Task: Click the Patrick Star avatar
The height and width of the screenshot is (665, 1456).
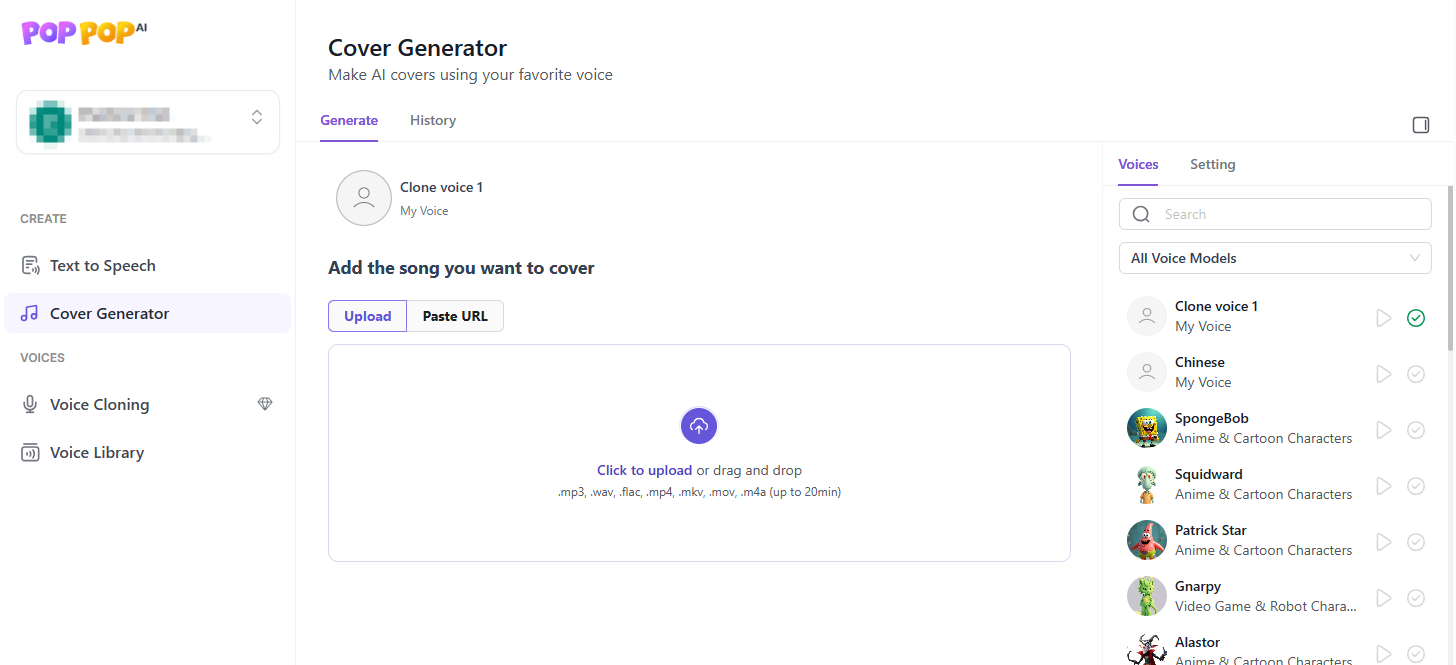Action: [x=1147, y=540]
